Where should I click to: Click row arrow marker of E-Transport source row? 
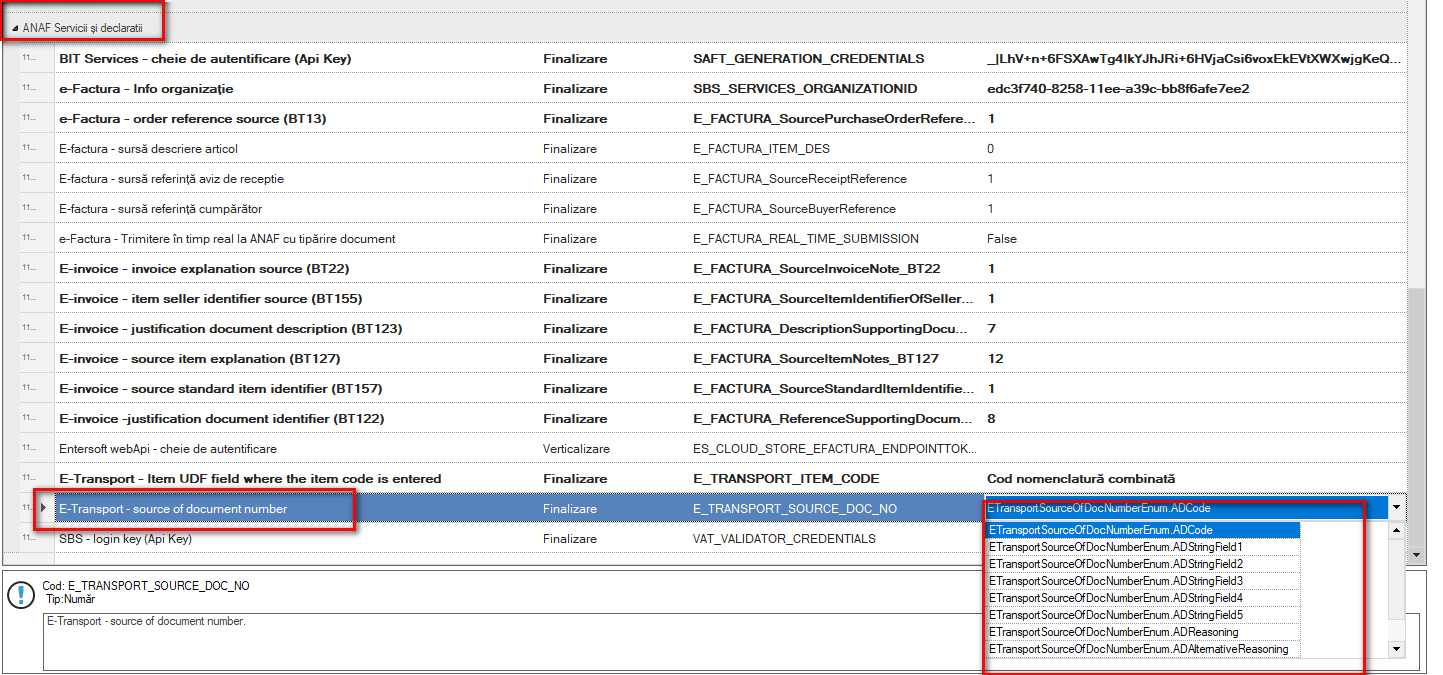[x=42, y=509]
